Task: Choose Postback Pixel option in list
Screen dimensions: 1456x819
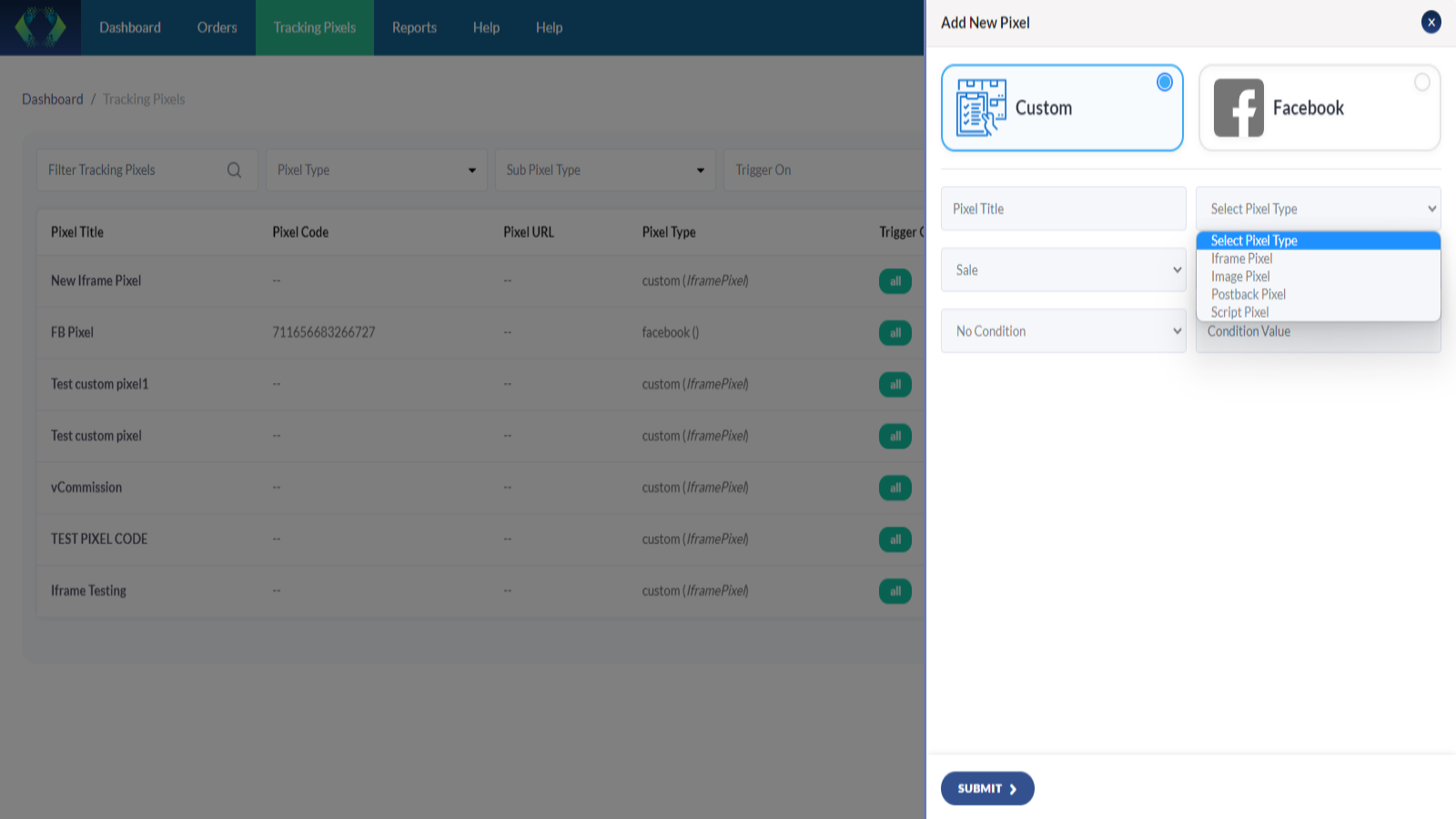Action: [1248, 294]
